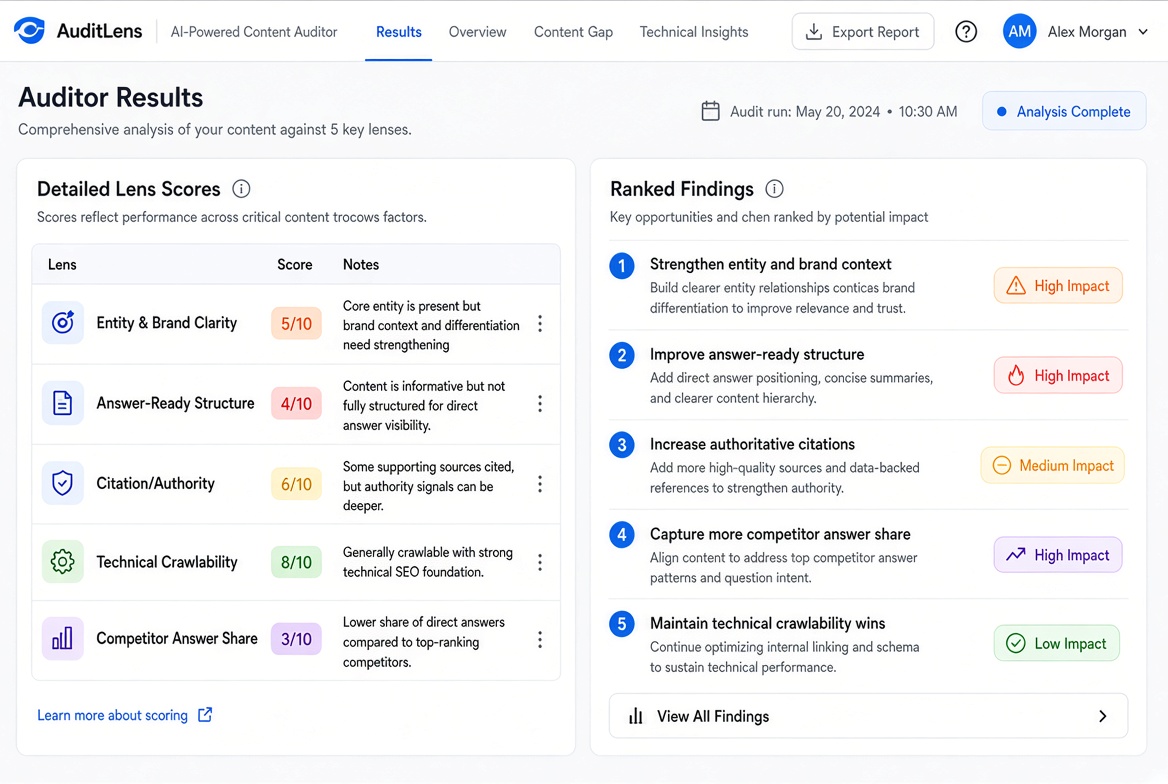Screen dimensions: 1168x784
Task: Click the View All Findings chevron arrow
Action: coord(1103,716)
